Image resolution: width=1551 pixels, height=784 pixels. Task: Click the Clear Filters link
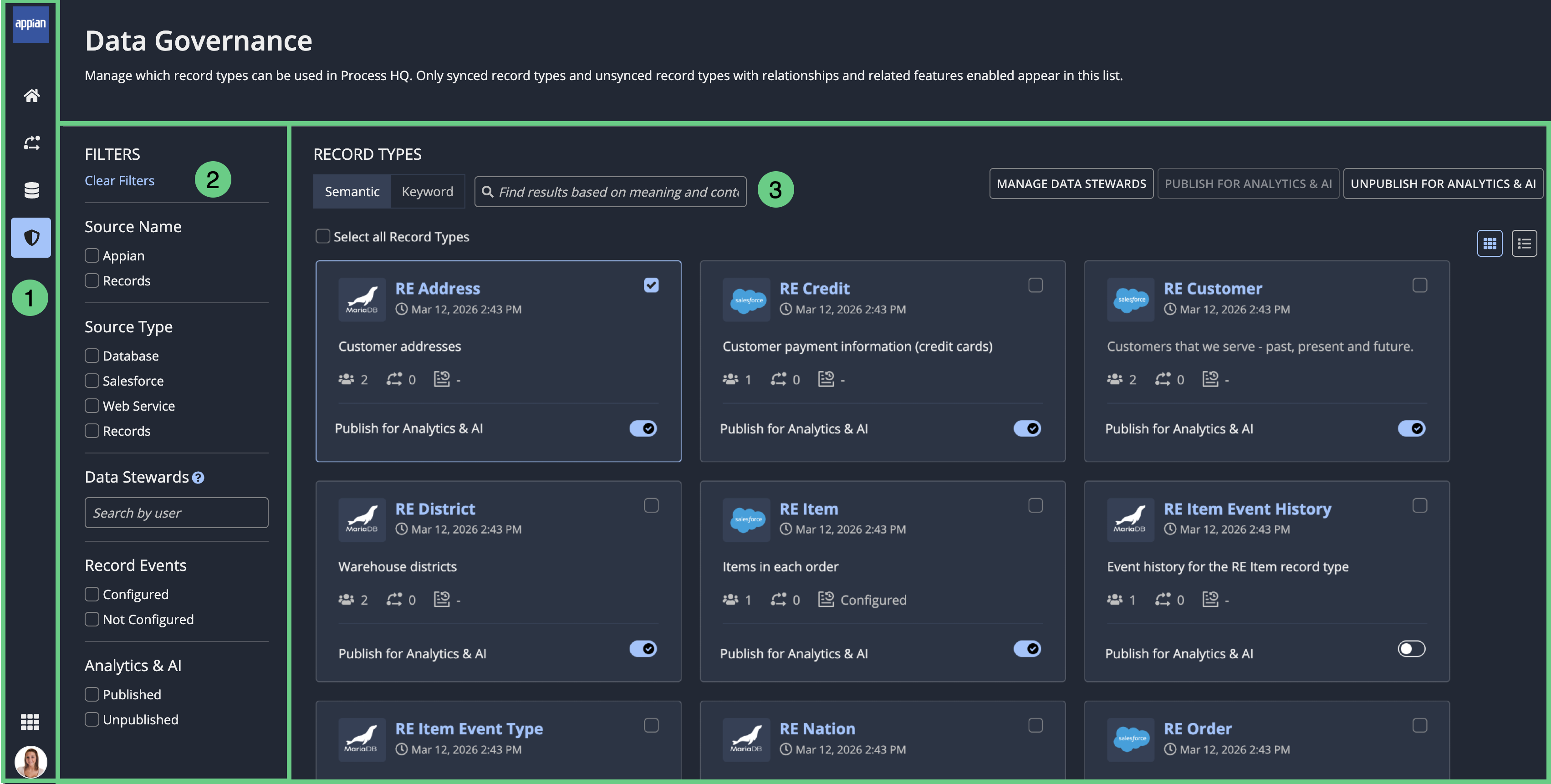click(119, 181)
